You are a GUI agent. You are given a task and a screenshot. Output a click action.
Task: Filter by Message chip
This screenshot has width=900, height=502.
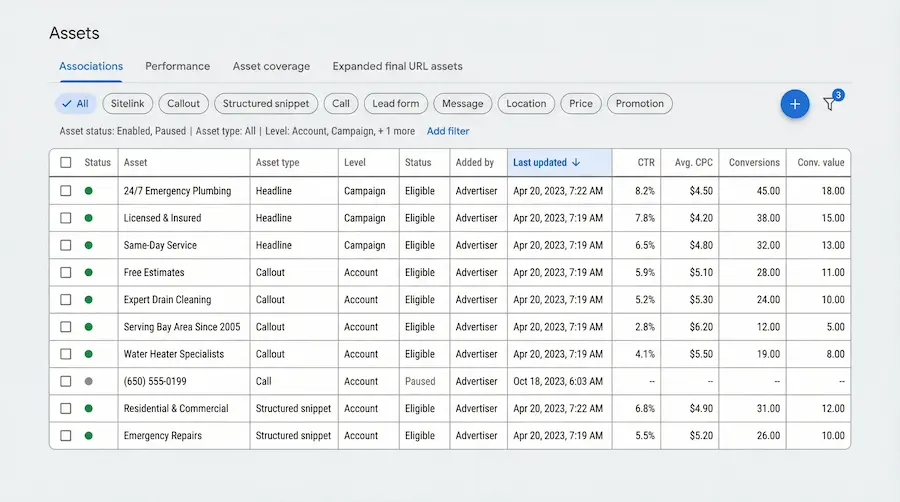coord(463,104)
